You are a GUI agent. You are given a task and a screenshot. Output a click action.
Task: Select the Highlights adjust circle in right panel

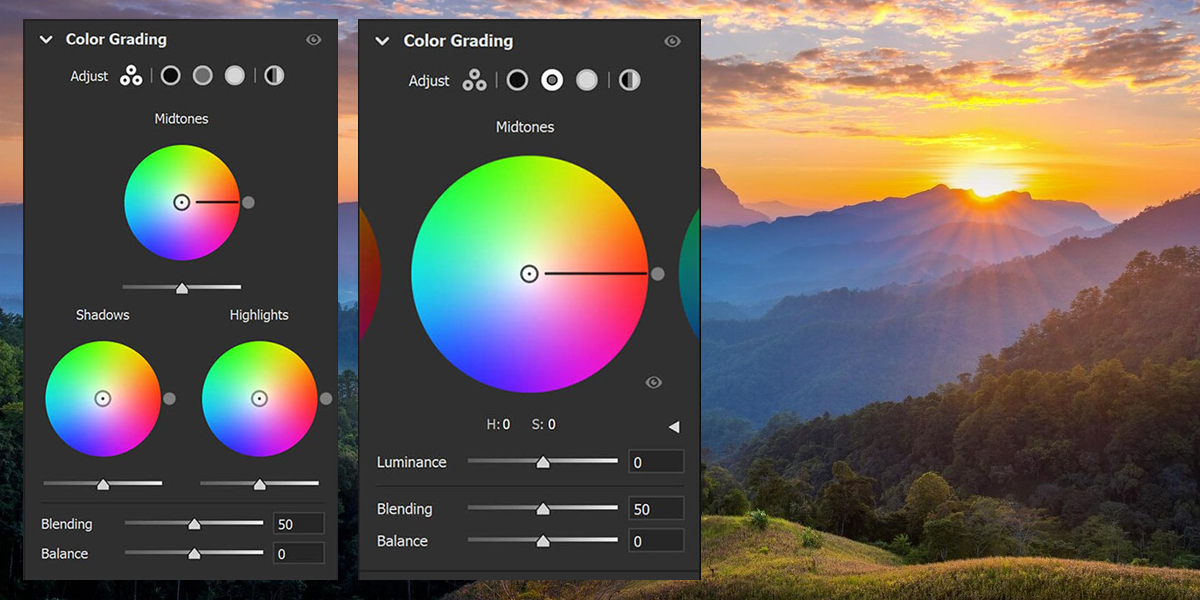click(x=586, y=80)
